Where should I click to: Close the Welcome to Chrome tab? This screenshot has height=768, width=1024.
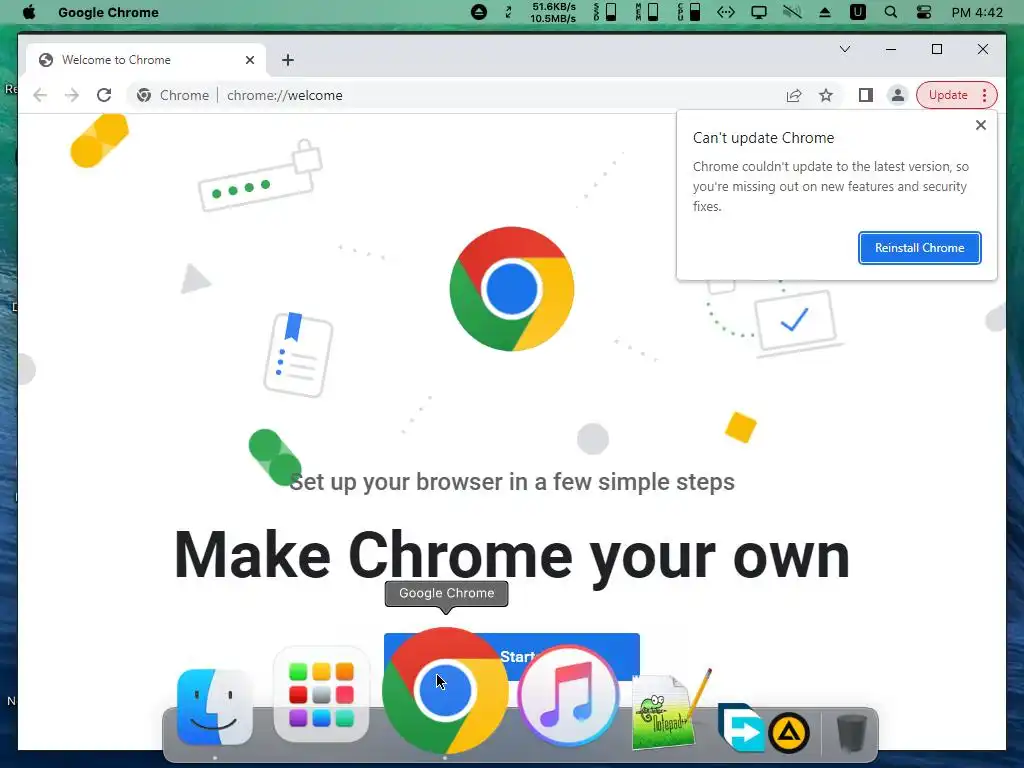(x=249, y=60)
